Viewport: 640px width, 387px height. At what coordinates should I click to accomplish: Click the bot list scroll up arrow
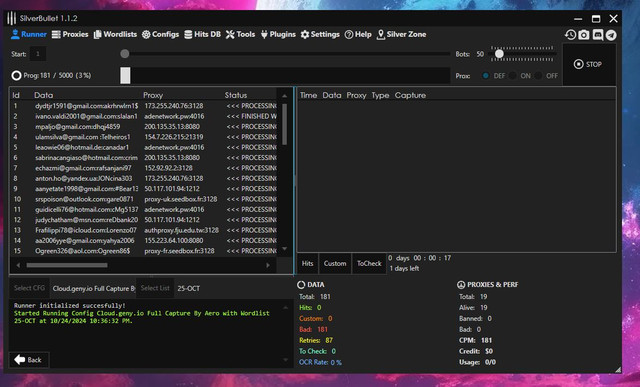[x=284, y=96]
